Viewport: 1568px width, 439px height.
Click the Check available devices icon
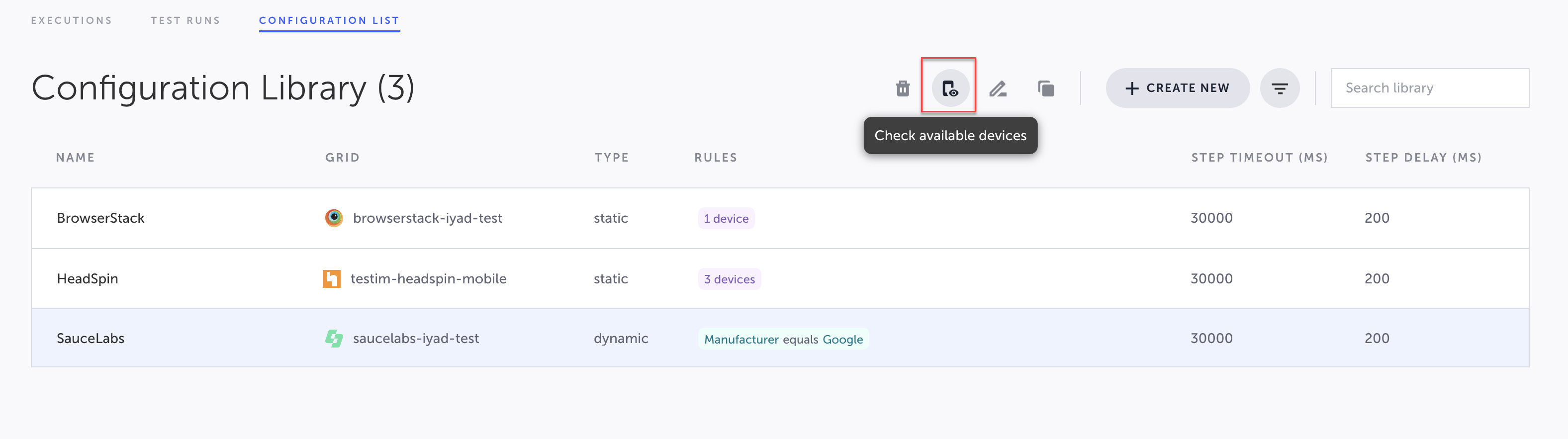pyautogui.click(x=949, y=89)
